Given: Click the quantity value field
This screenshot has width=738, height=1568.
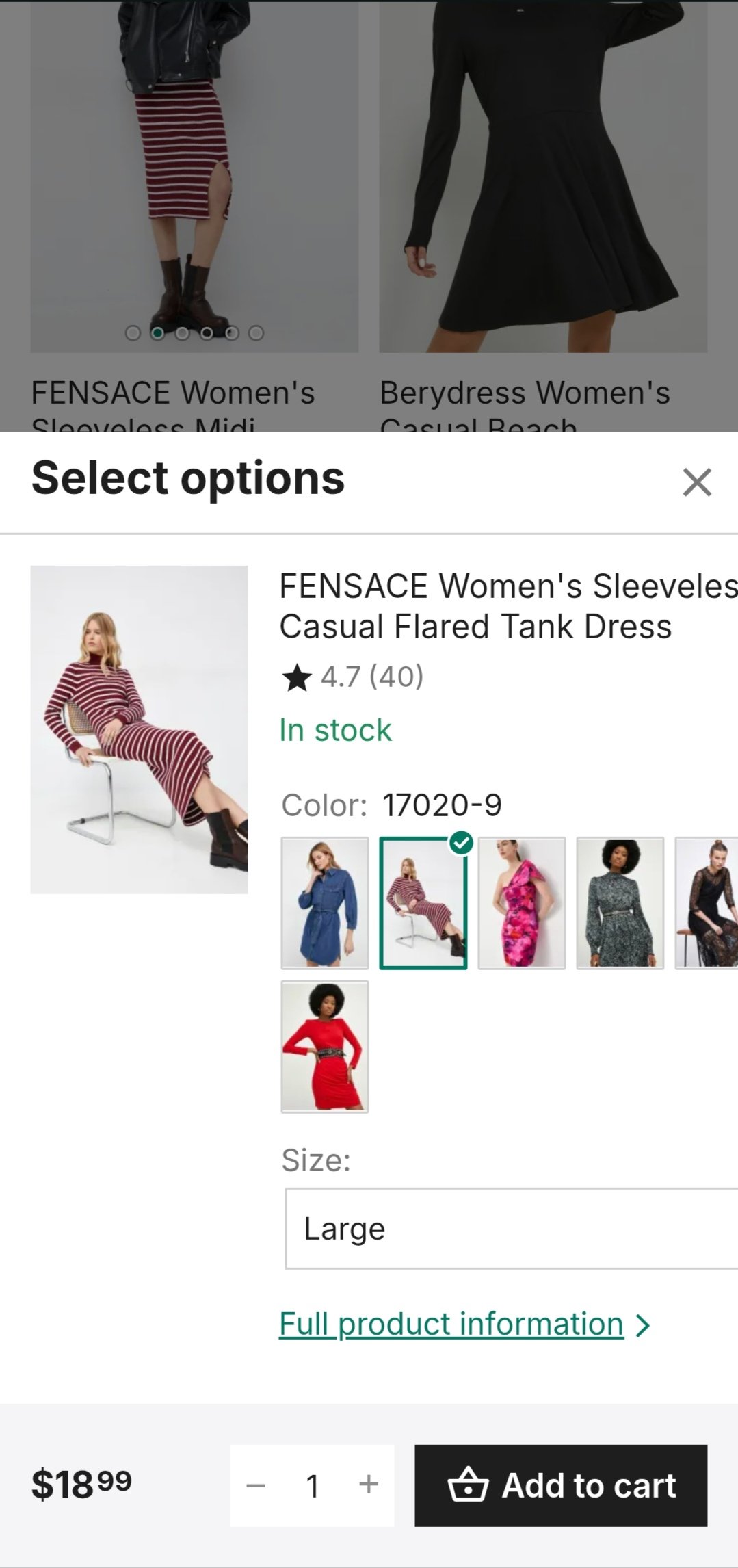Looking at the screenshot, I should [x=313, y=1485].
